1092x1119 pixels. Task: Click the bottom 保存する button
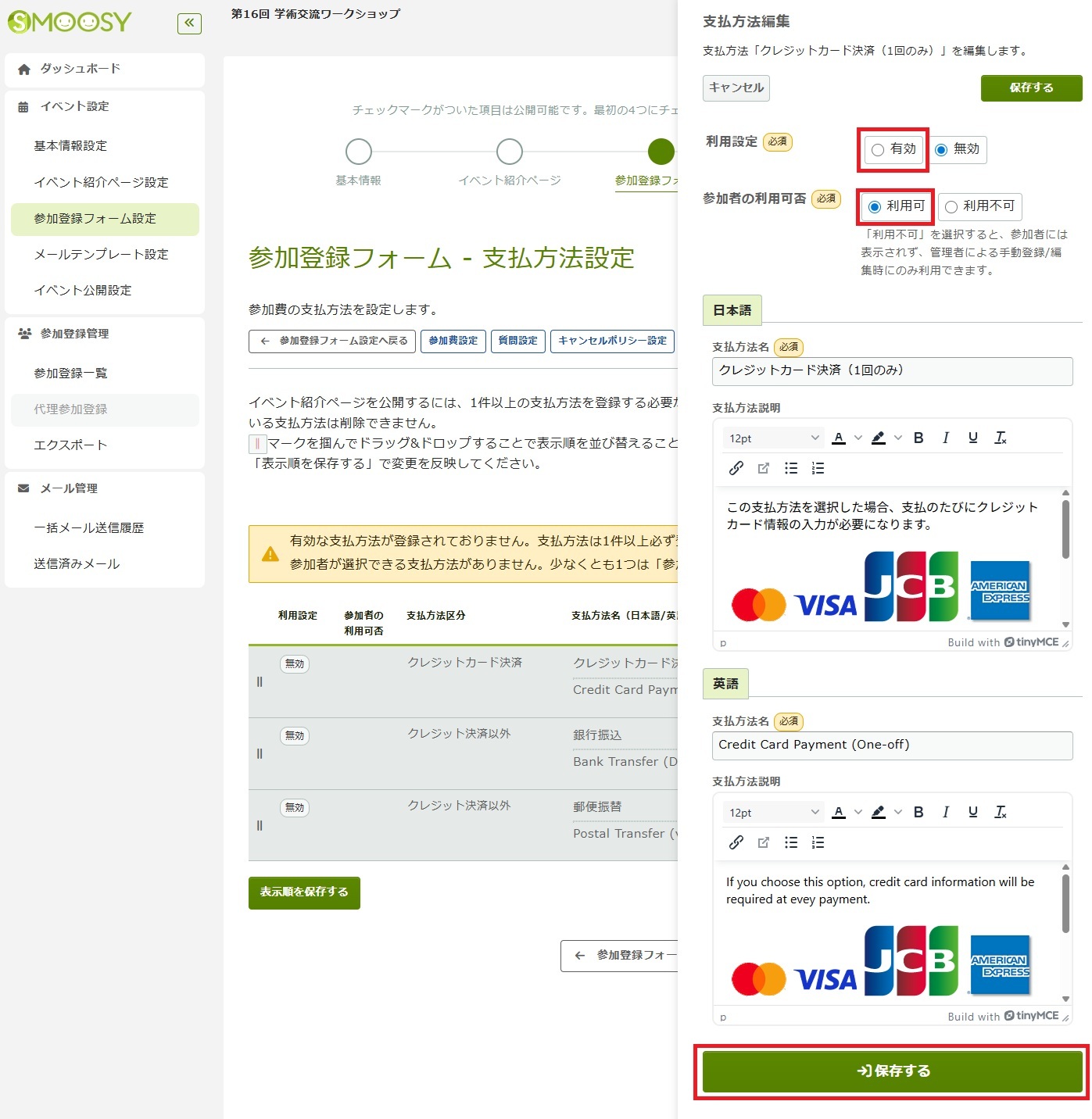892,1071
